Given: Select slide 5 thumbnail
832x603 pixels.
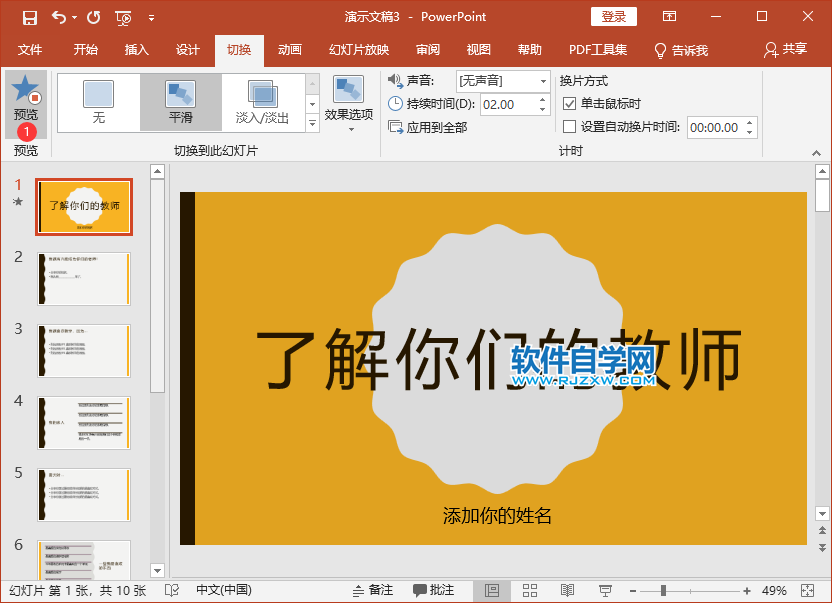Looking at the screenshot, I should (x=84, y=495).
